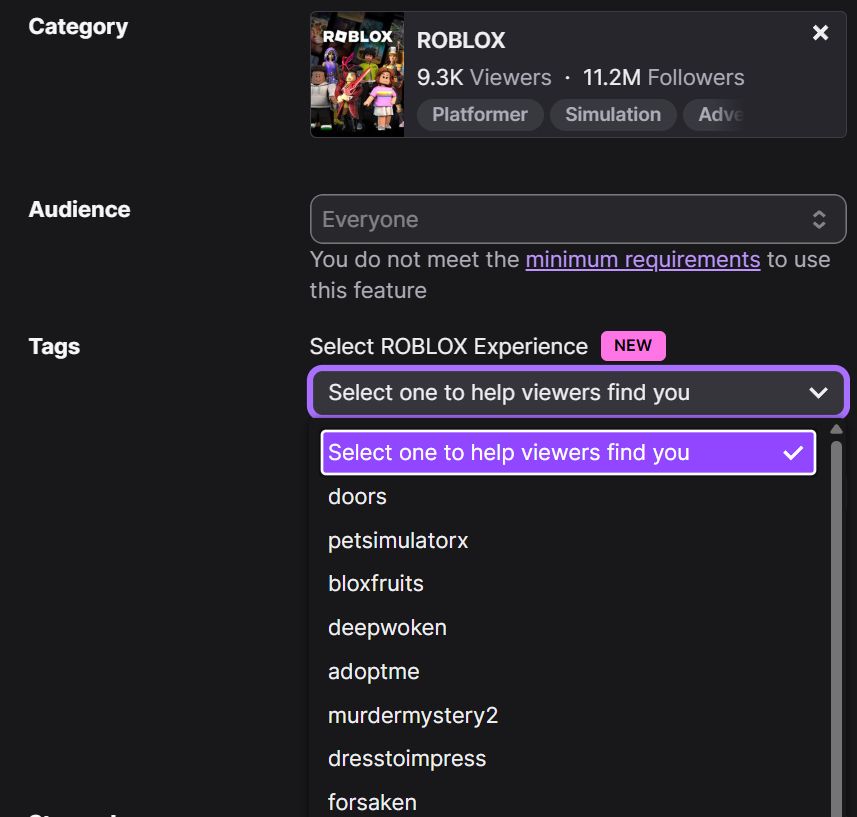Choose petsimulatorx as the experience tag
Viewport: 857px width, 817px height.
[x=398, y=540]
